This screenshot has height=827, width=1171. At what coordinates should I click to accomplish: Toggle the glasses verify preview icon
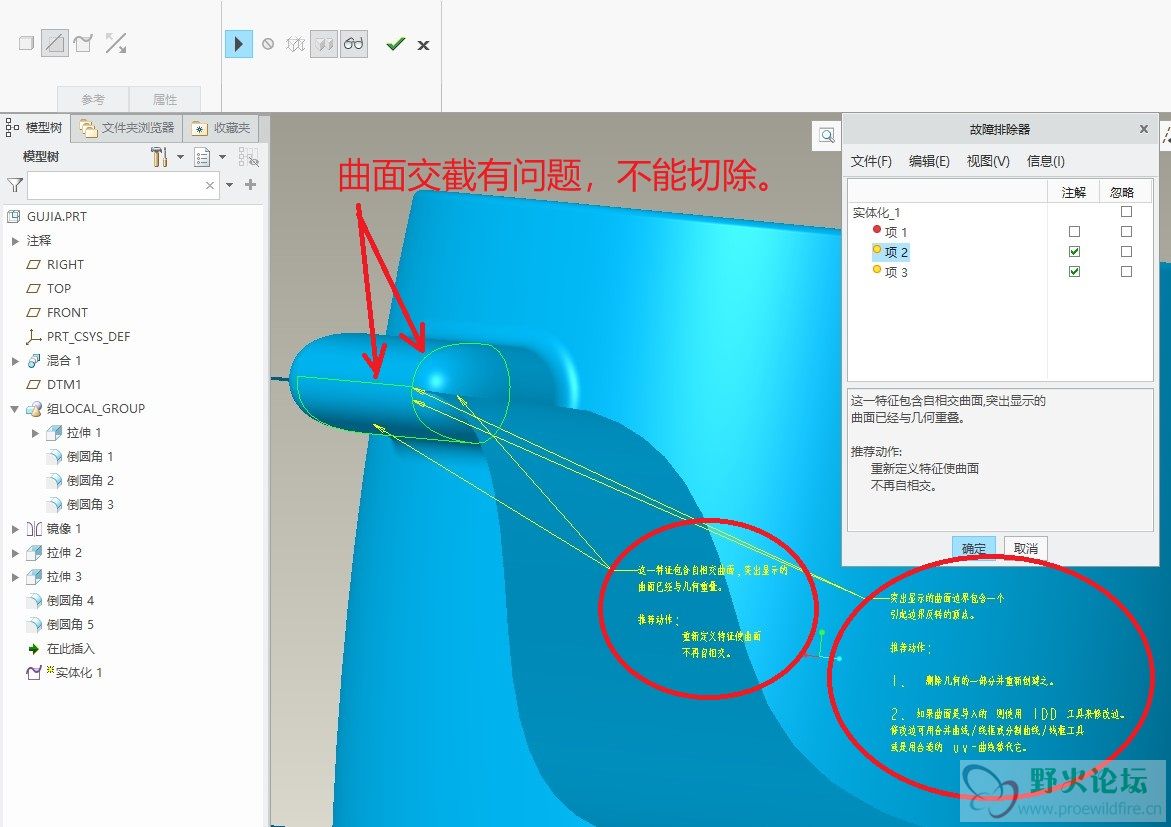(353, 44)
